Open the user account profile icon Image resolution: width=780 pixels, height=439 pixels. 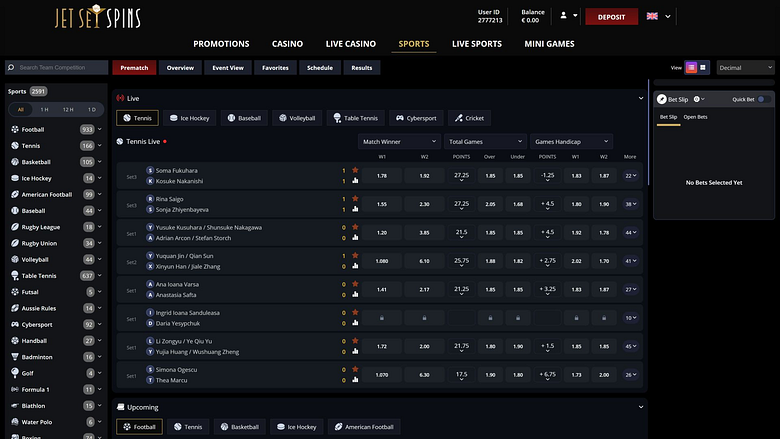click(563, 15)
